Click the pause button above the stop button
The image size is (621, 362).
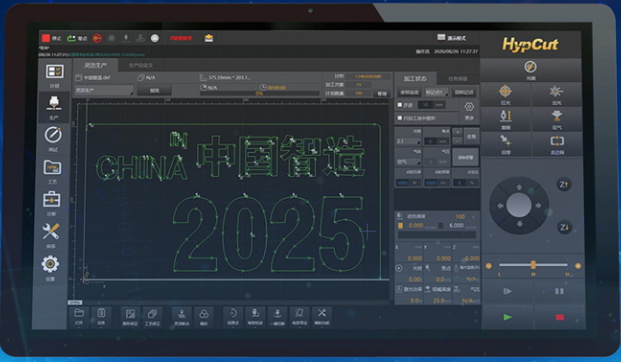[x=559, y=291]
